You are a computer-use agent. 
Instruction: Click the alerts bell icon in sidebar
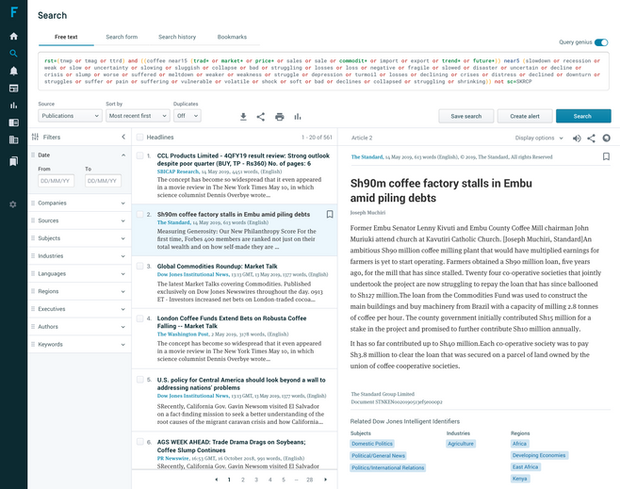(13, 71)
